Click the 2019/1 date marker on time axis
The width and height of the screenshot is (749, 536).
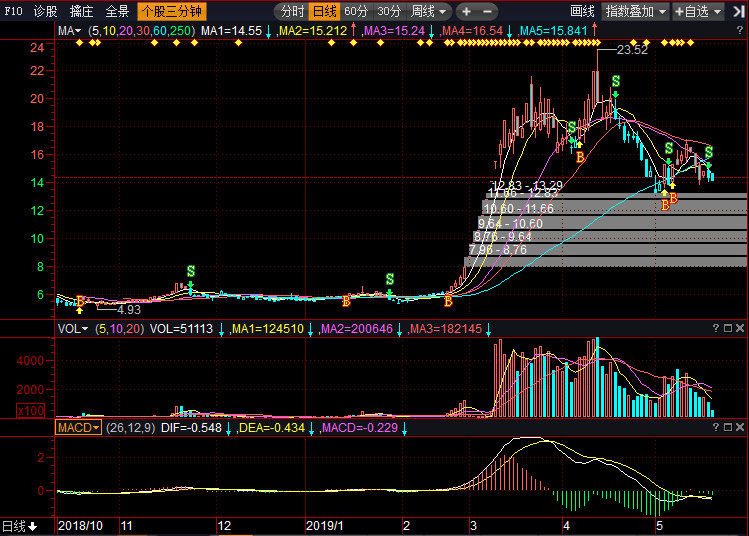point(323,525)
